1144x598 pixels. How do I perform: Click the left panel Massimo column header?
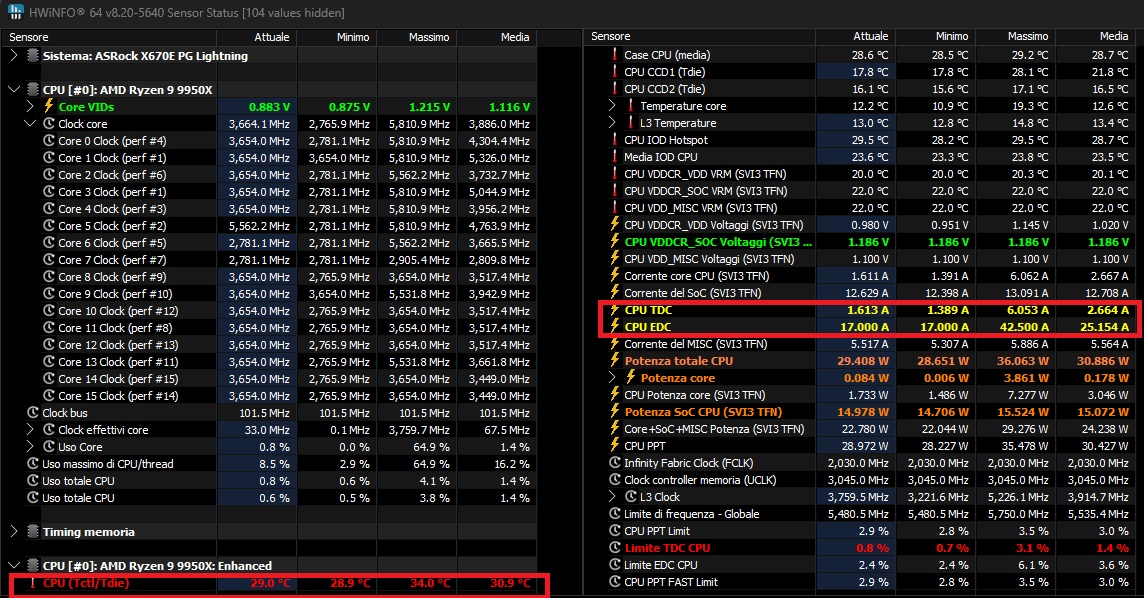(417, 37)
